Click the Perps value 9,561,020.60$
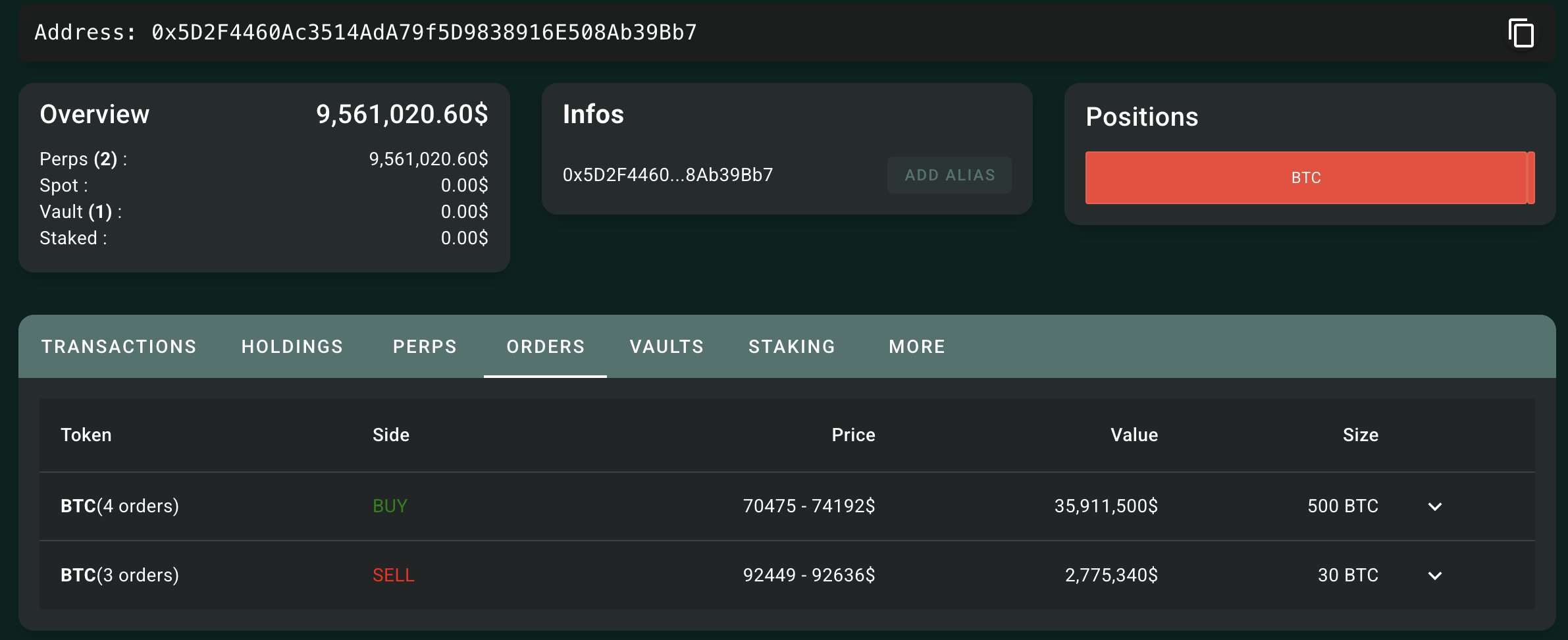 (429, 159)
